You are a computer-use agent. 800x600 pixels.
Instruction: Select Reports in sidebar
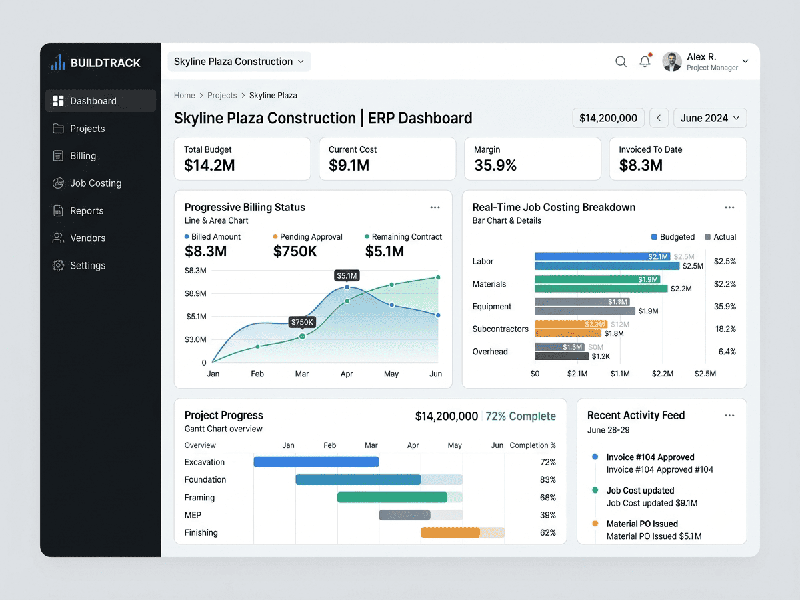101,210
